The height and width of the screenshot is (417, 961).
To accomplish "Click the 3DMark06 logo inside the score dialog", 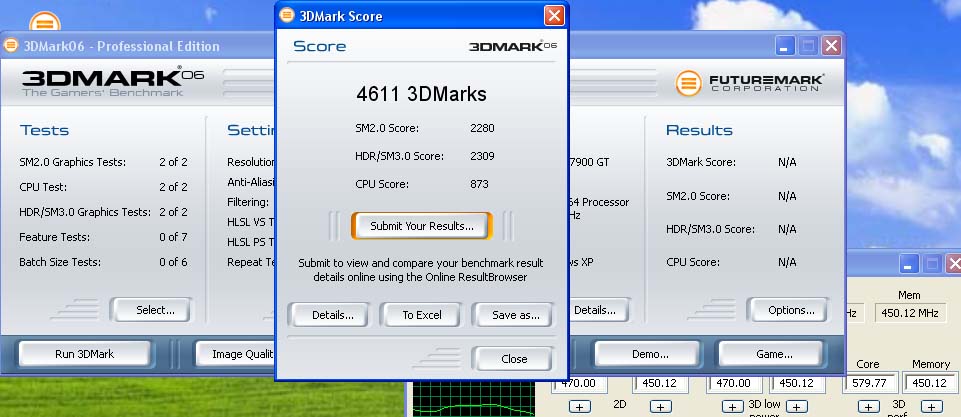I will pos(513,46).
